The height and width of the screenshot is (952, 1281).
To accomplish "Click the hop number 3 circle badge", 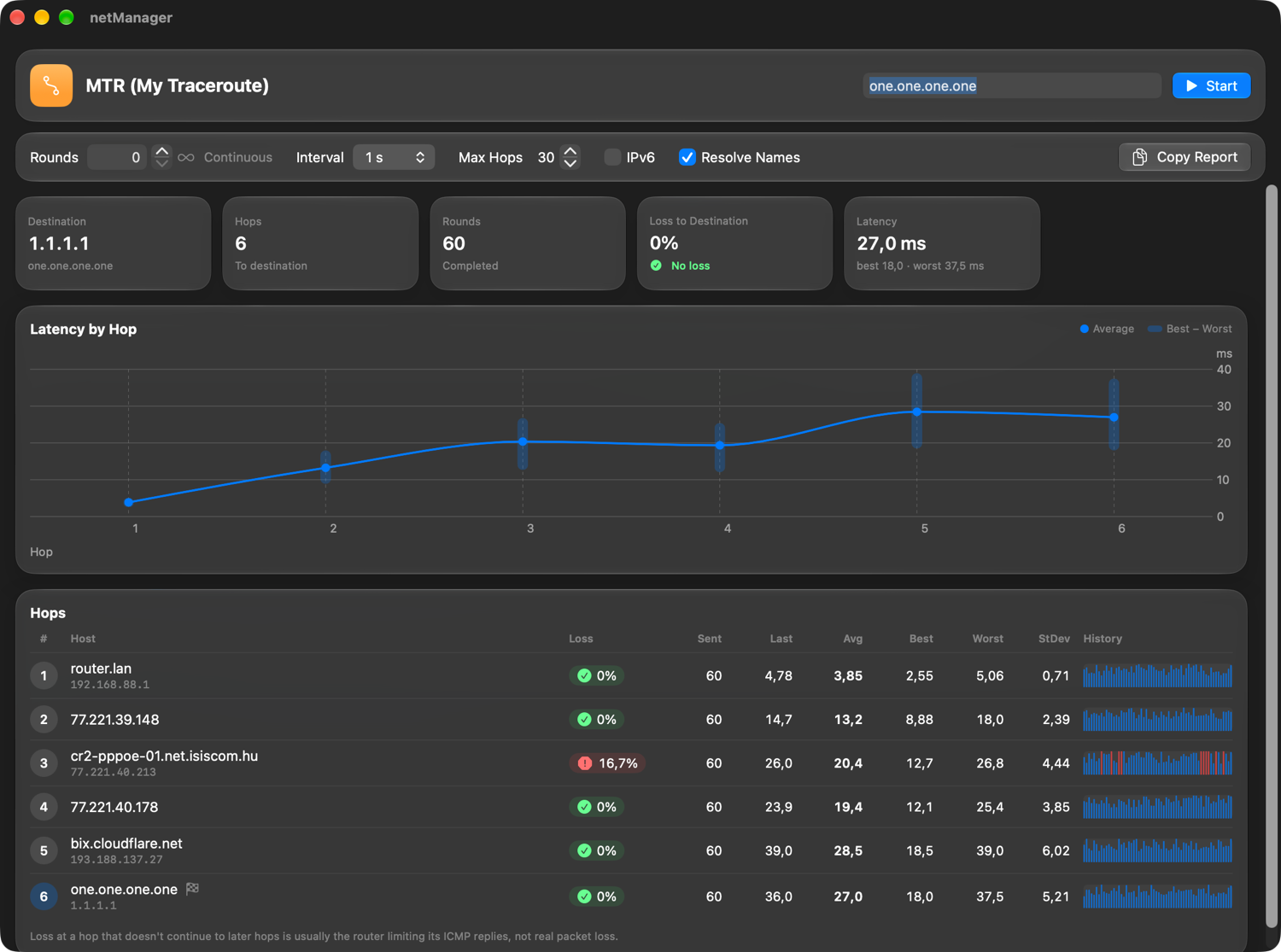I will pyautogui.click(x=44, y=763).
